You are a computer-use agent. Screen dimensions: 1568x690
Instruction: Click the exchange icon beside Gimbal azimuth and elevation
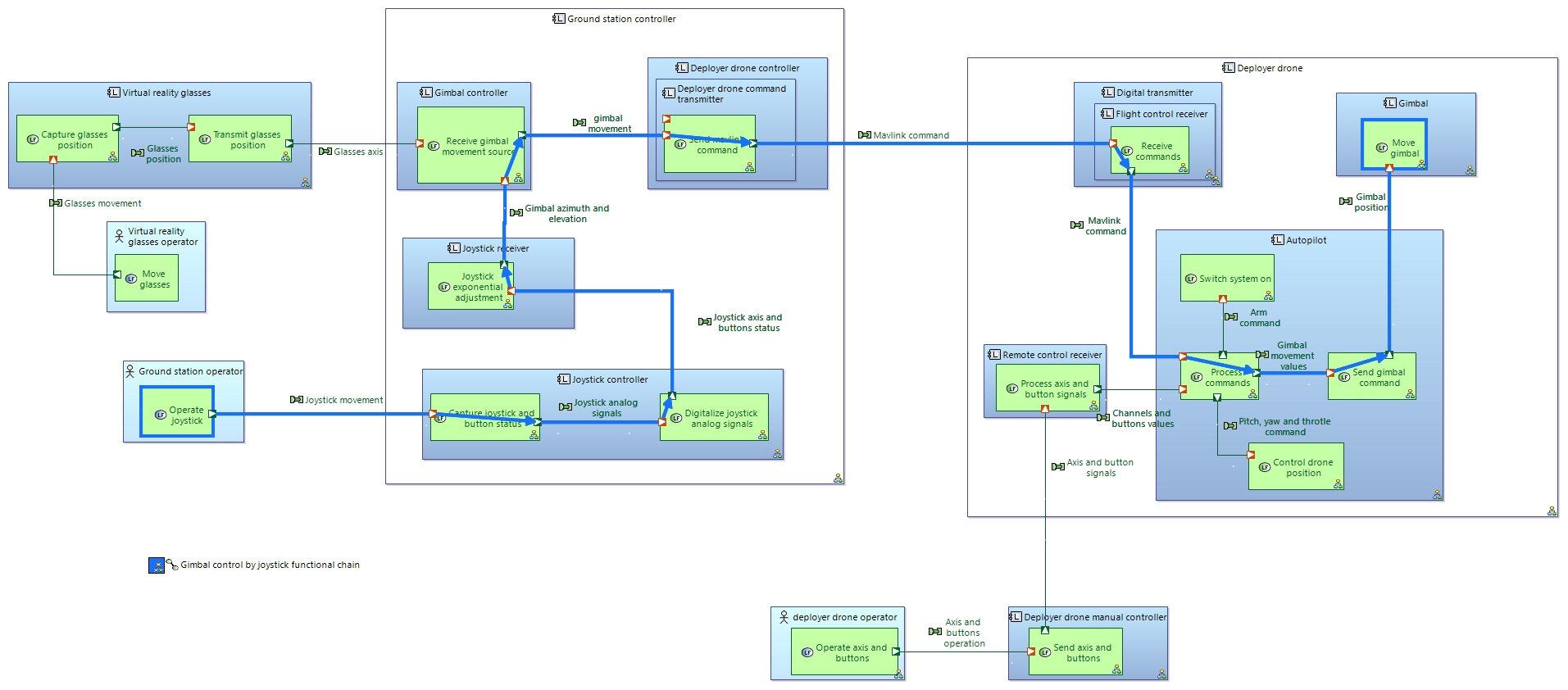[516, 213]
